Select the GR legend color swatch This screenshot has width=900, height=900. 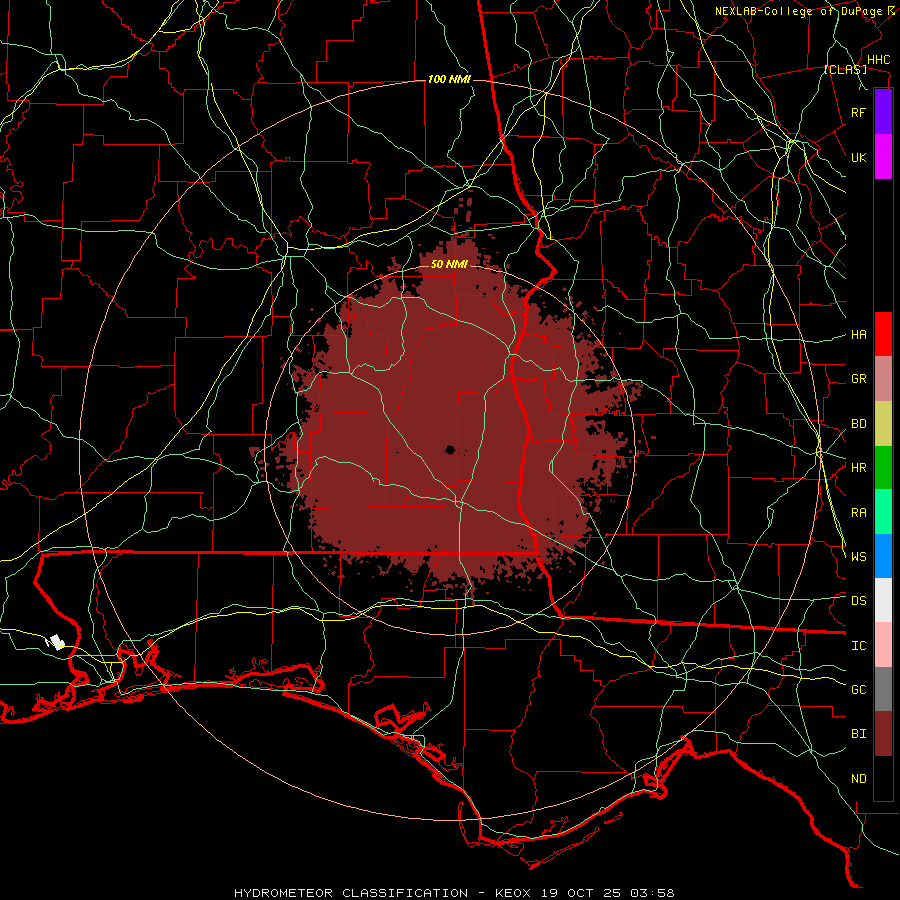tap(883, 379)
